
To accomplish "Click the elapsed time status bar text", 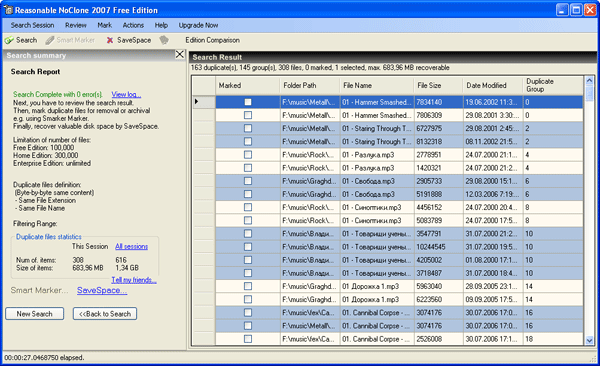I will pos(44,358).
